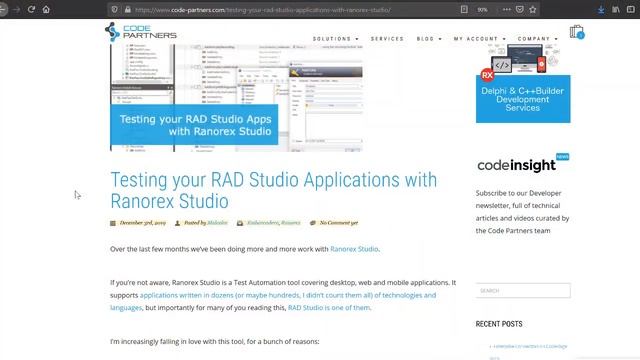Click the Code Partners logo
This screenshot has width=640, height=360.
coord(141,32)
